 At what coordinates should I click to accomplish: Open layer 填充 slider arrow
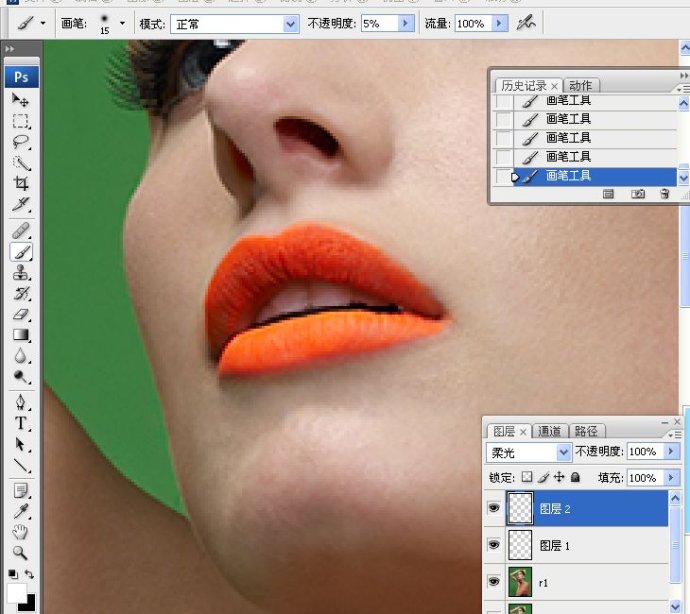[671, 478]
